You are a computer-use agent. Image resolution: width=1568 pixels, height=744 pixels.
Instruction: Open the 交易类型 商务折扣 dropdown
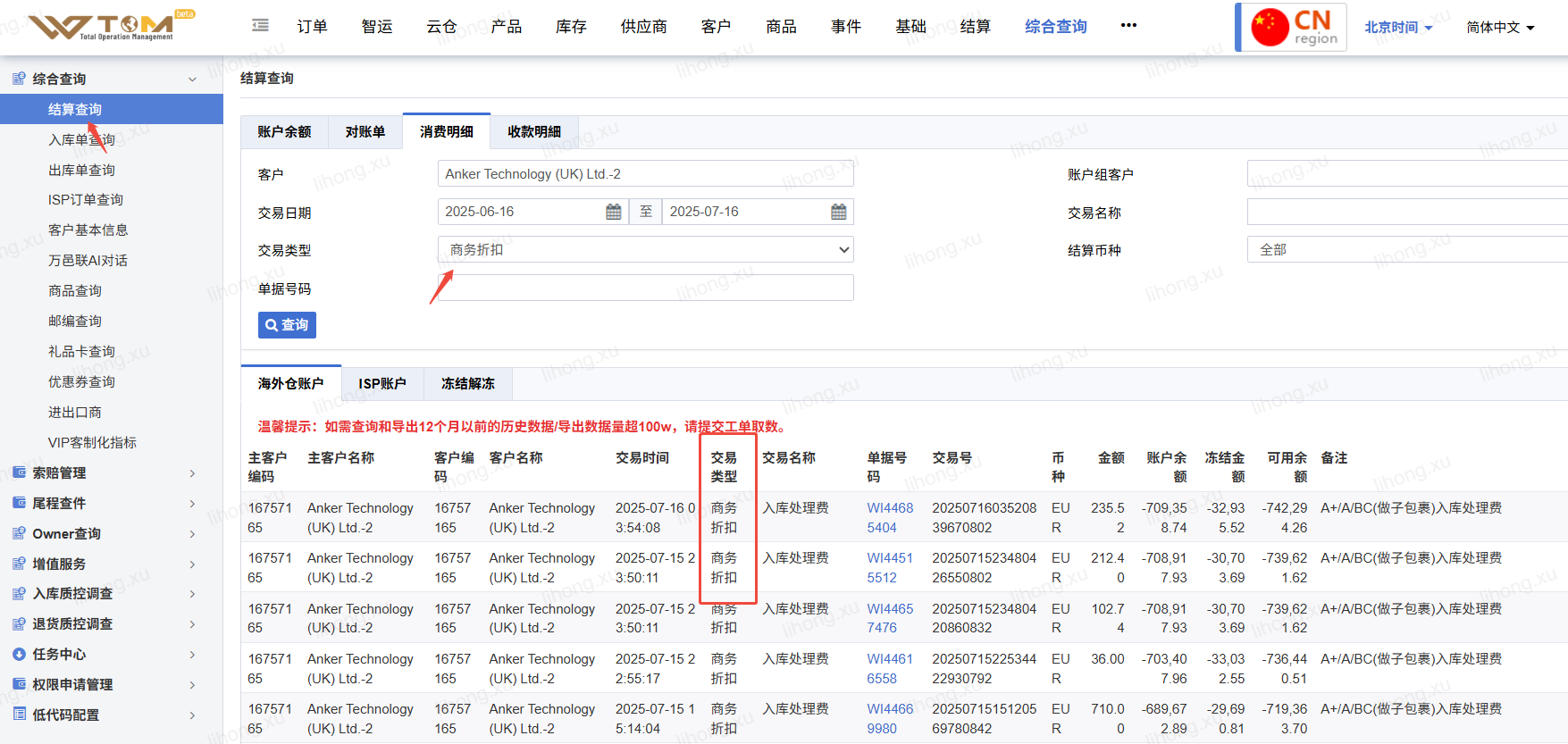pyautogui.click(x=645, y=249)
